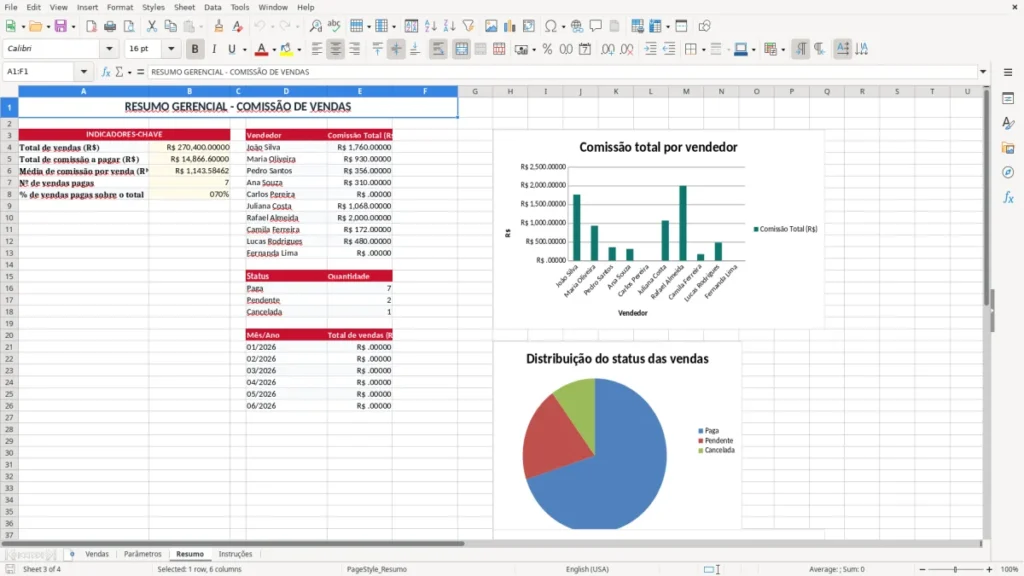Clear direct formatting icon

238,26
